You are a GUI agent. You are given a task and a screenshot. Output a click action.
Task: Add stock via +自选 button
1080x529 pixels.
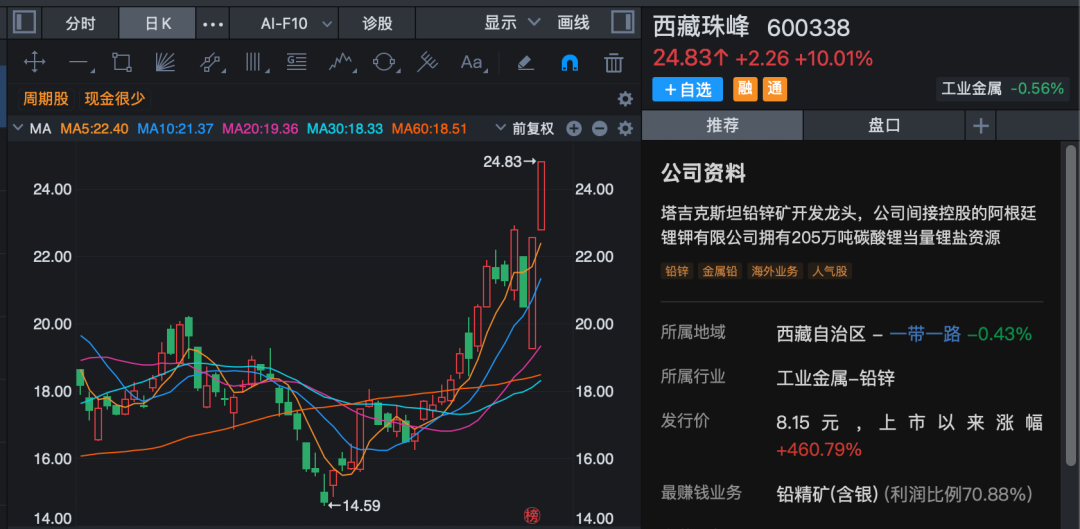coord(687,89)
